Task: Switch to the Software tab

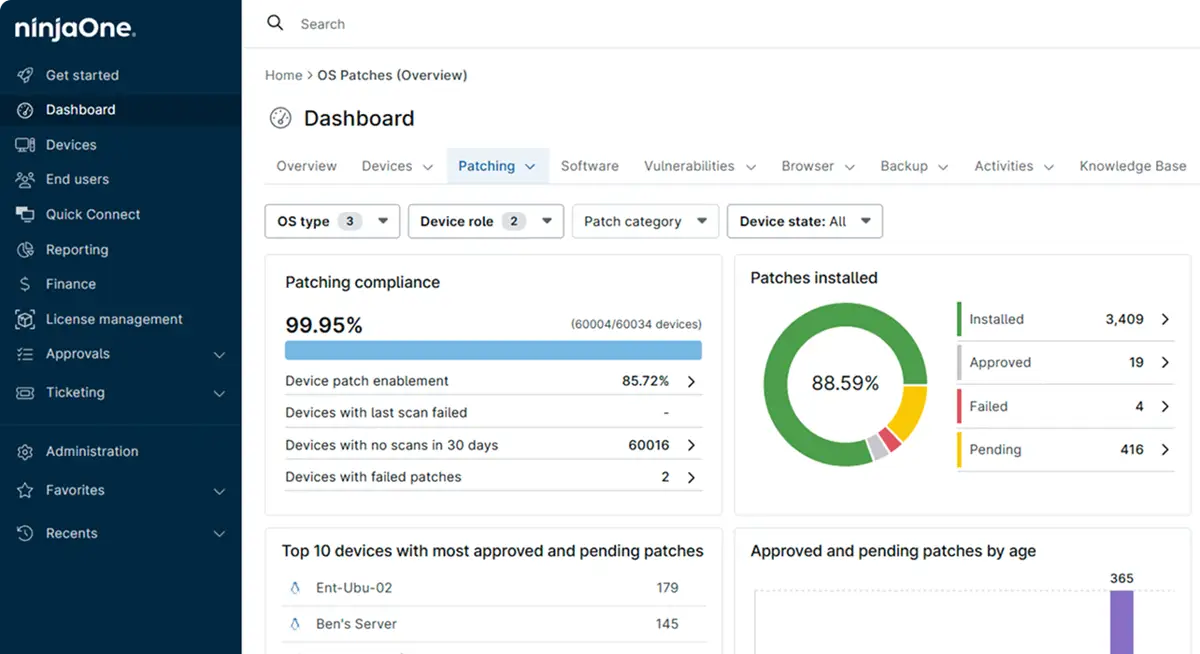Action: tap(589, 166)
